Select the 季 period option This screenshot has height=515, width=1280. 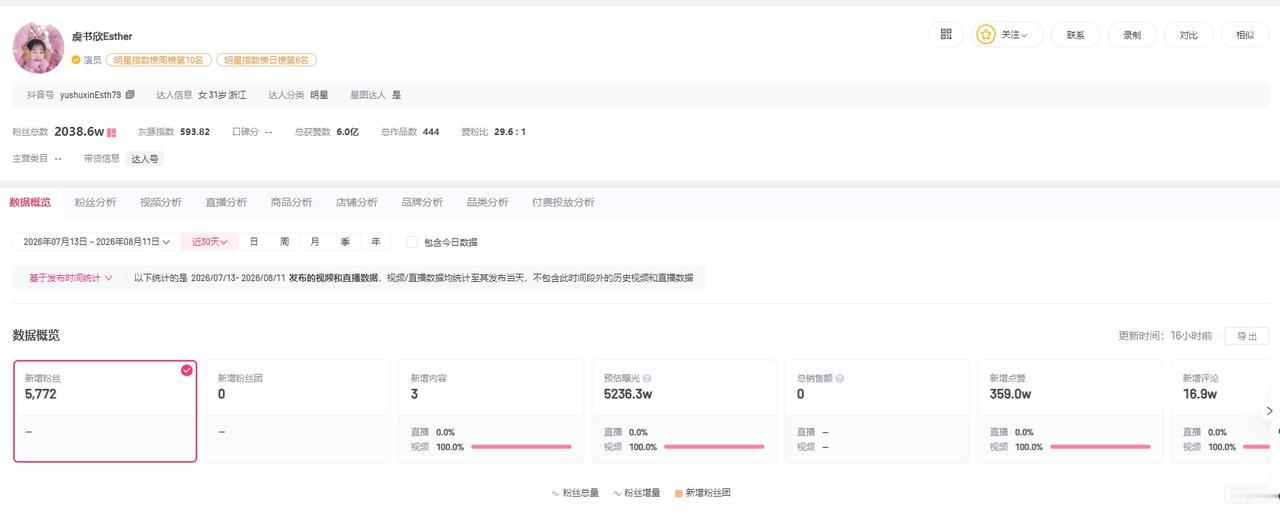point(345,242)
